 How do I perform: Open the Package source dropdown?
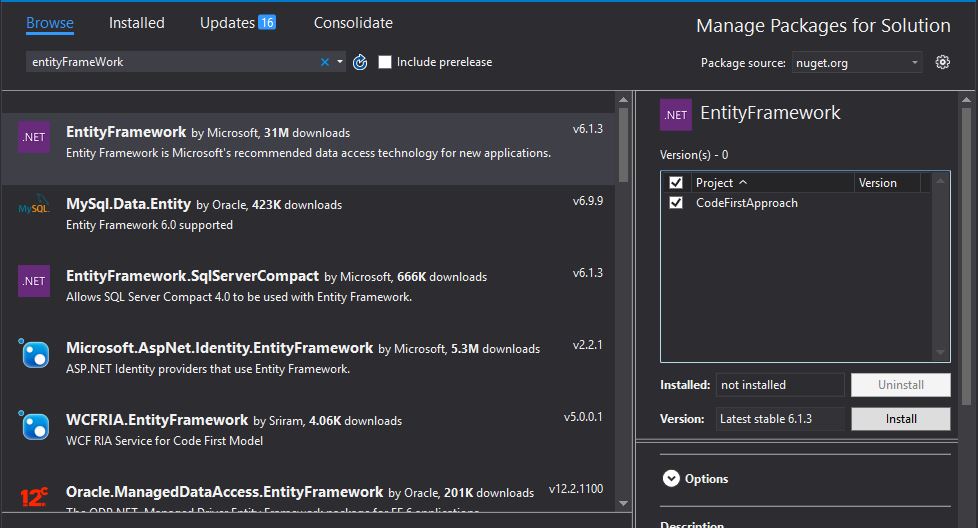(857, 63)
